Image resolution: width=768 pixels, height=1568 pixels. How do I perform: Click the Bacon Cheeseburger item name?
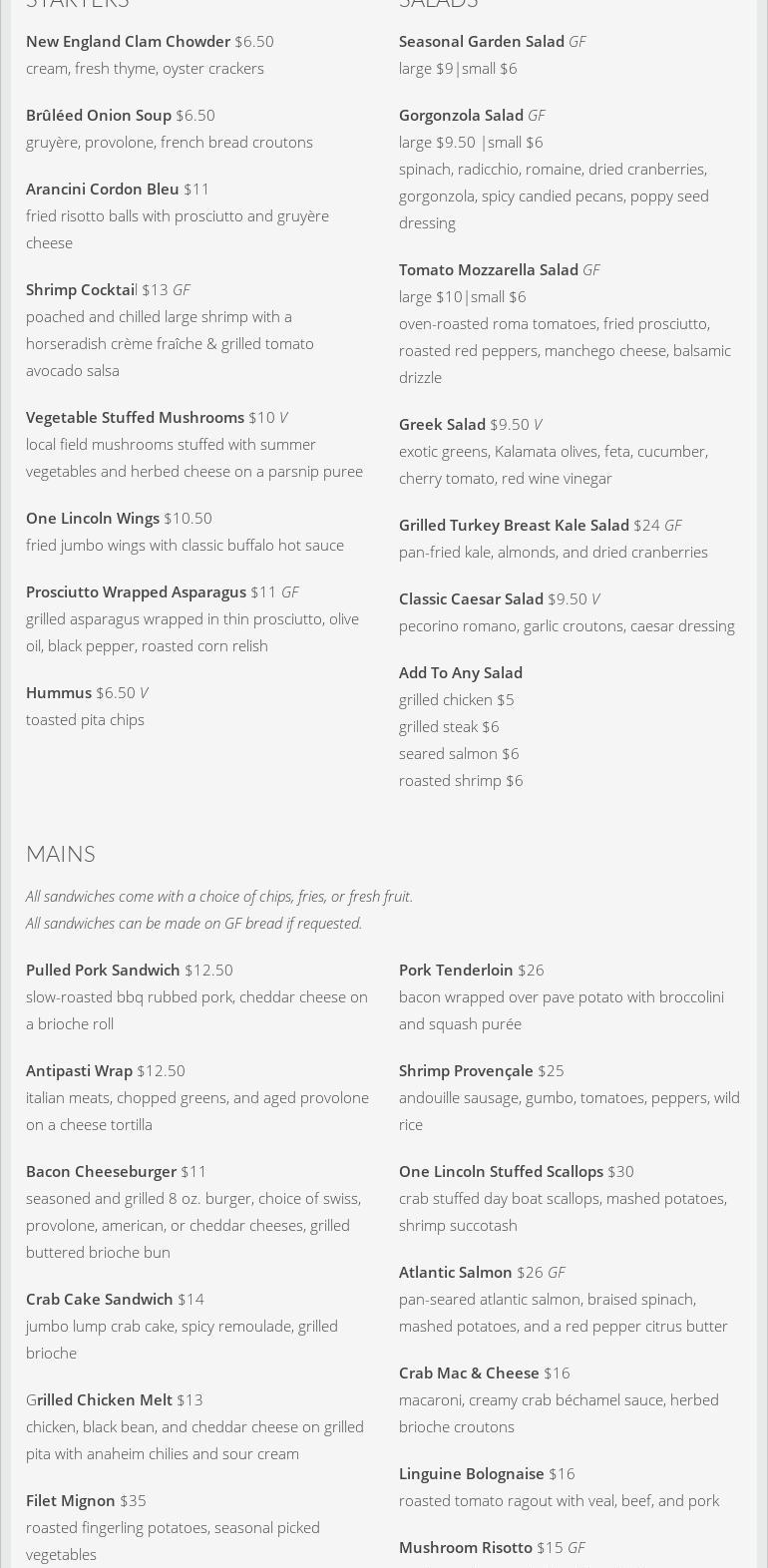point(101,1171)
